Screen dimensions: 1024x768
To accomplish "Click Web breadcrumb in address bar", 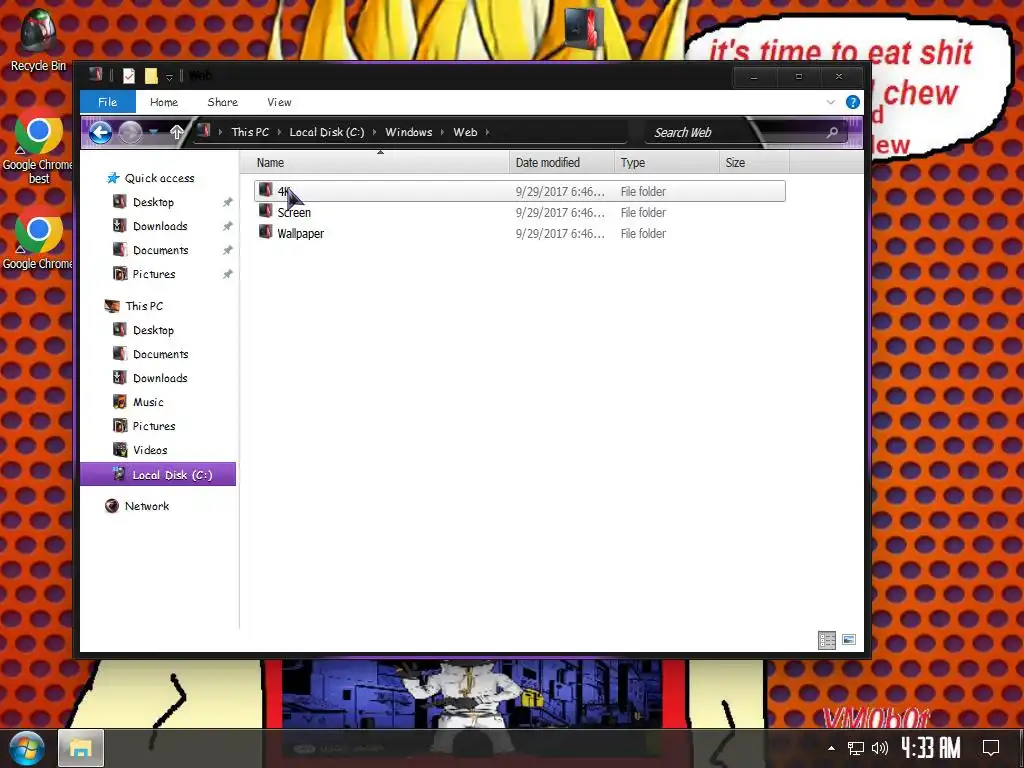I will 465,132.
